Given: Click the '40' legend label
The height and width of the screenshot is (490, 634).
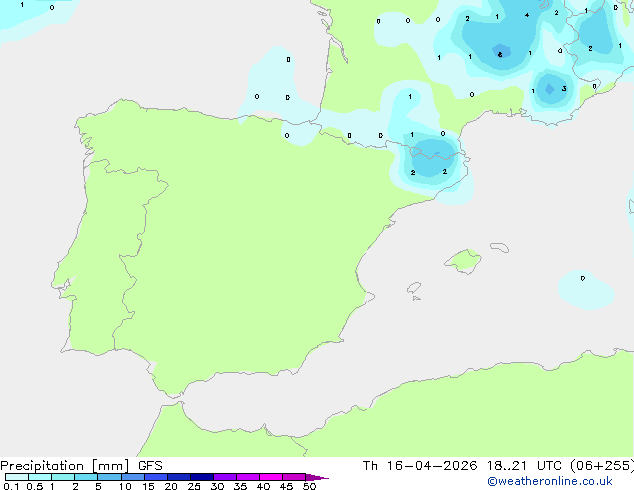Looking at the screenshot, I should 263,486.
